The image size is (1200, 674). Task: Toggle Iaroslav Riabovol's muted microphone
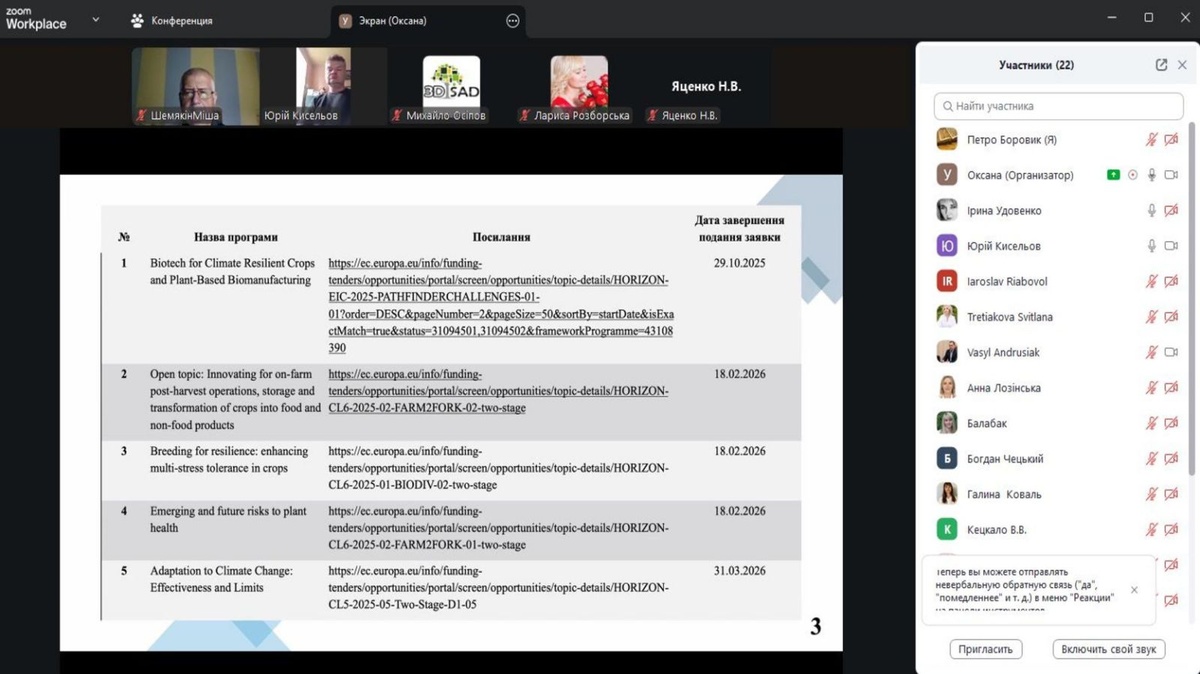point(1152,282)
